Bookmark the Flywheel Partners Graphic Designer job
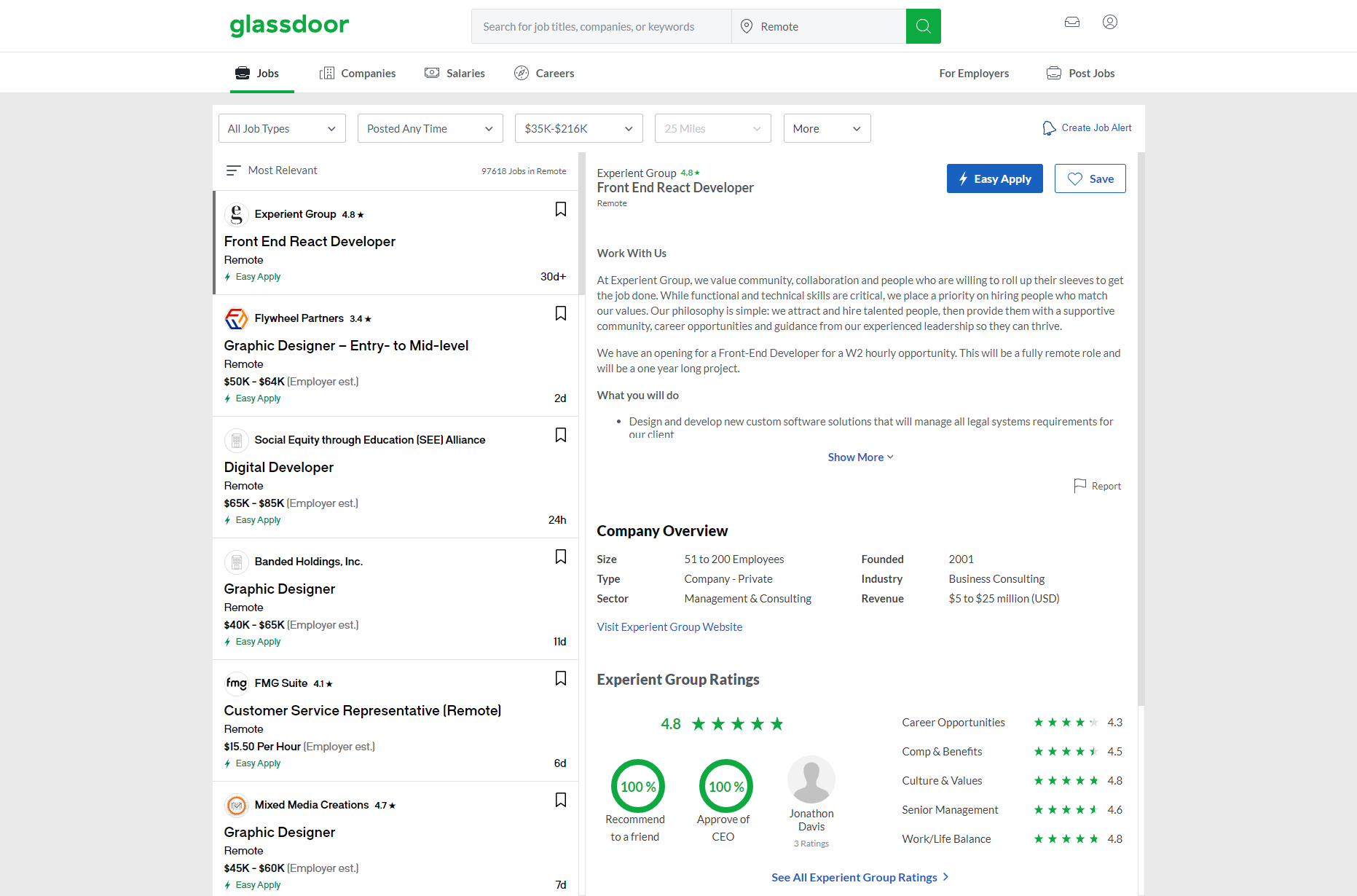The width and height of the screenshot is (1357, 896). [x=561, y=313]
